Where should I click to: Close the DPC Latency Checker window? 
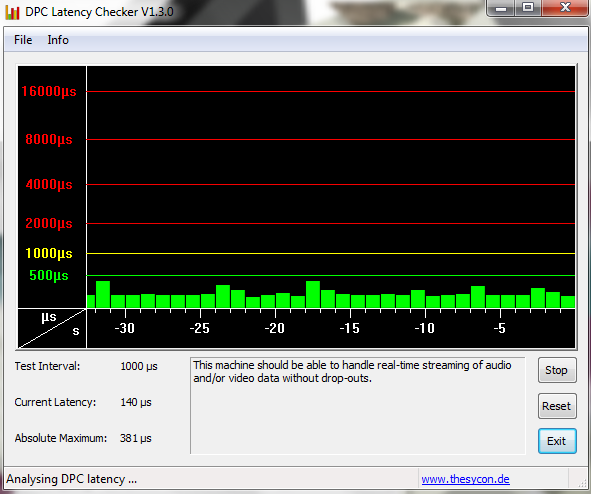click(566, 8)
